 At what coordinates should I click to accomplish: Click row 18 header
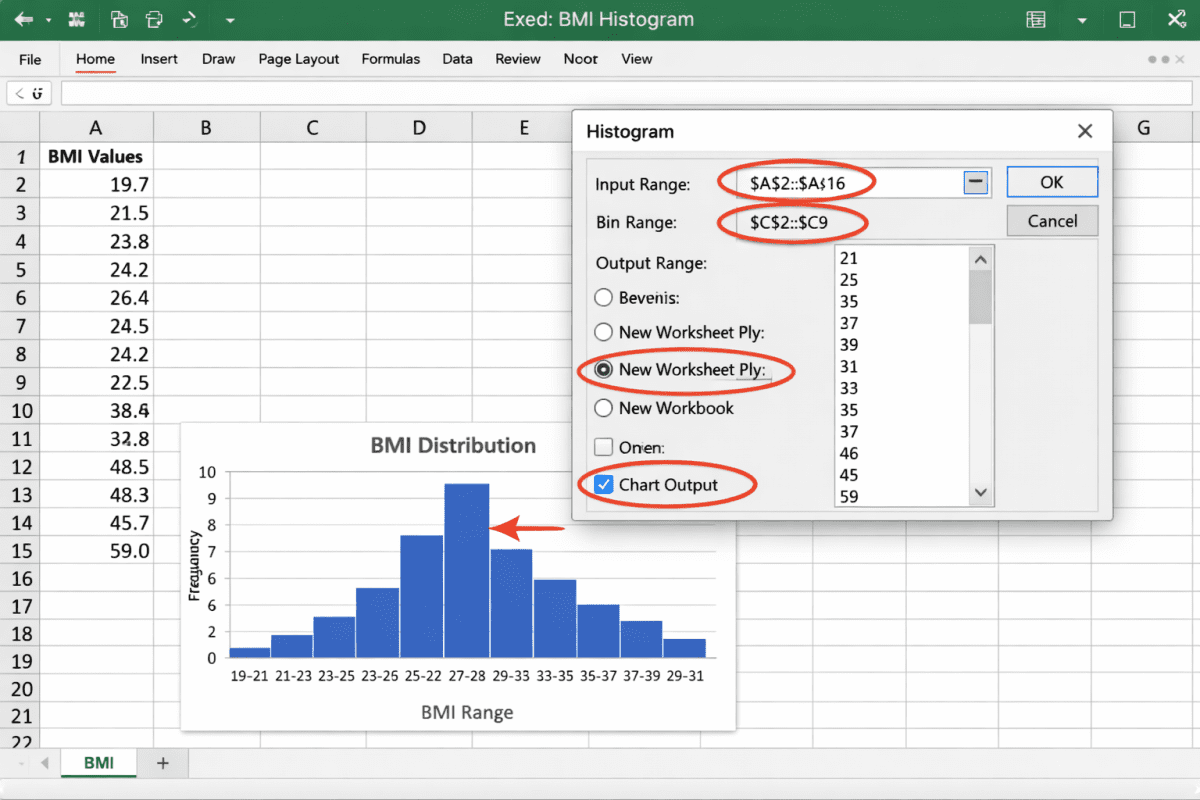pyautogui.click(x=20, y=634)
